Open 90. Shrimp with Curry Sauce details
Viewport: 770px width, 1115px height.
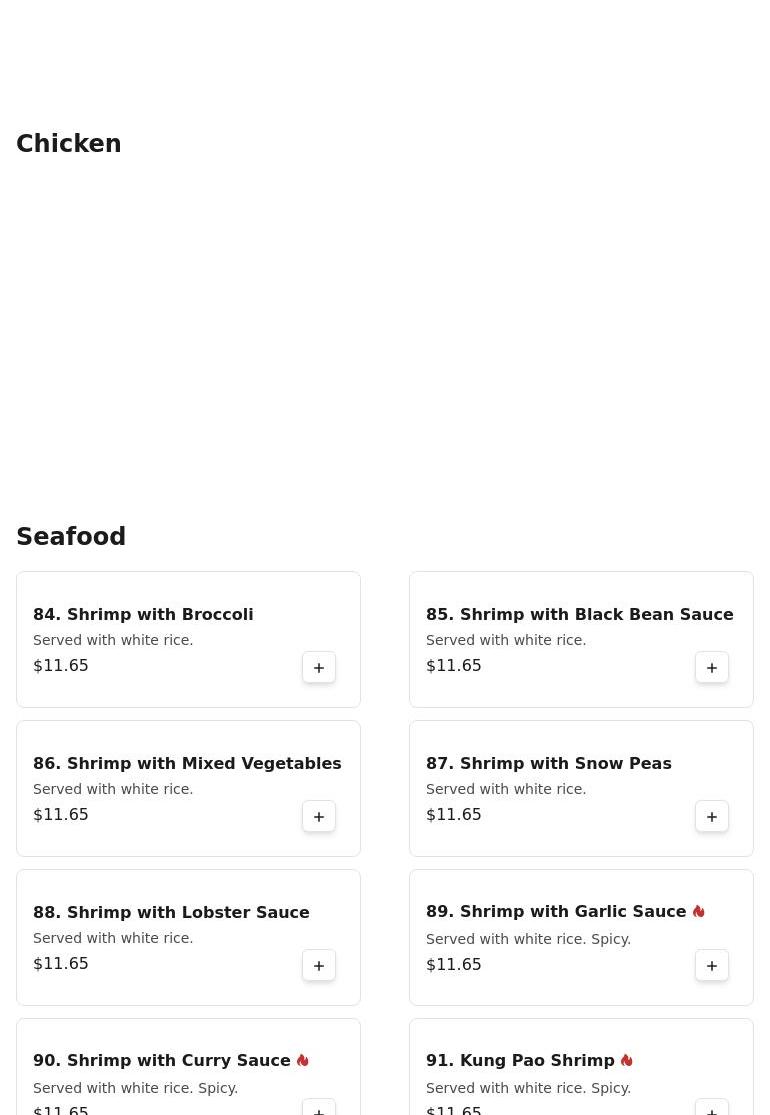[162, 1061]
